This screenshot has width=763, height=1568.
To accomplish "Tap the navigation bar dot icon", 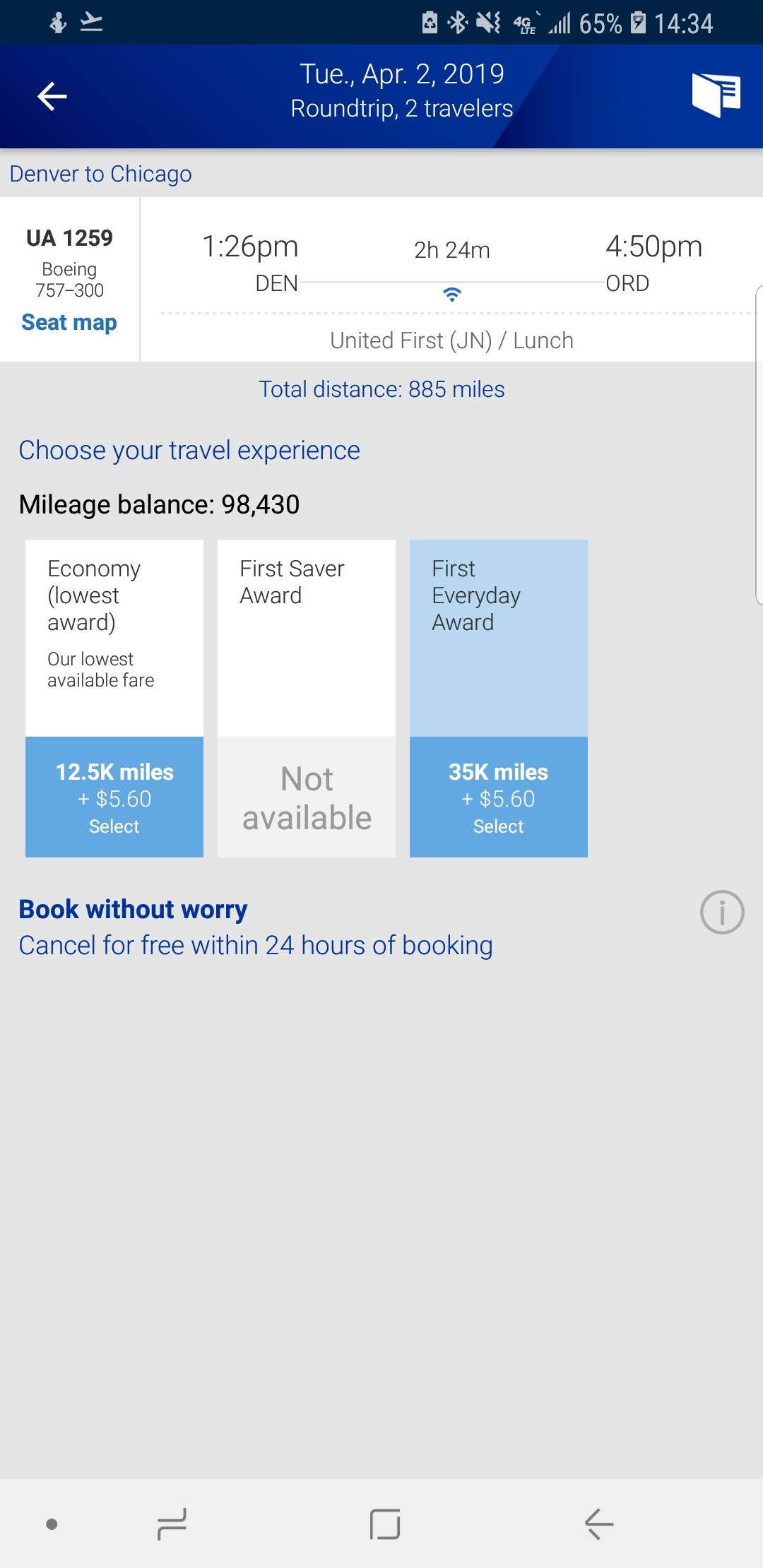I will click(52, 1524).
